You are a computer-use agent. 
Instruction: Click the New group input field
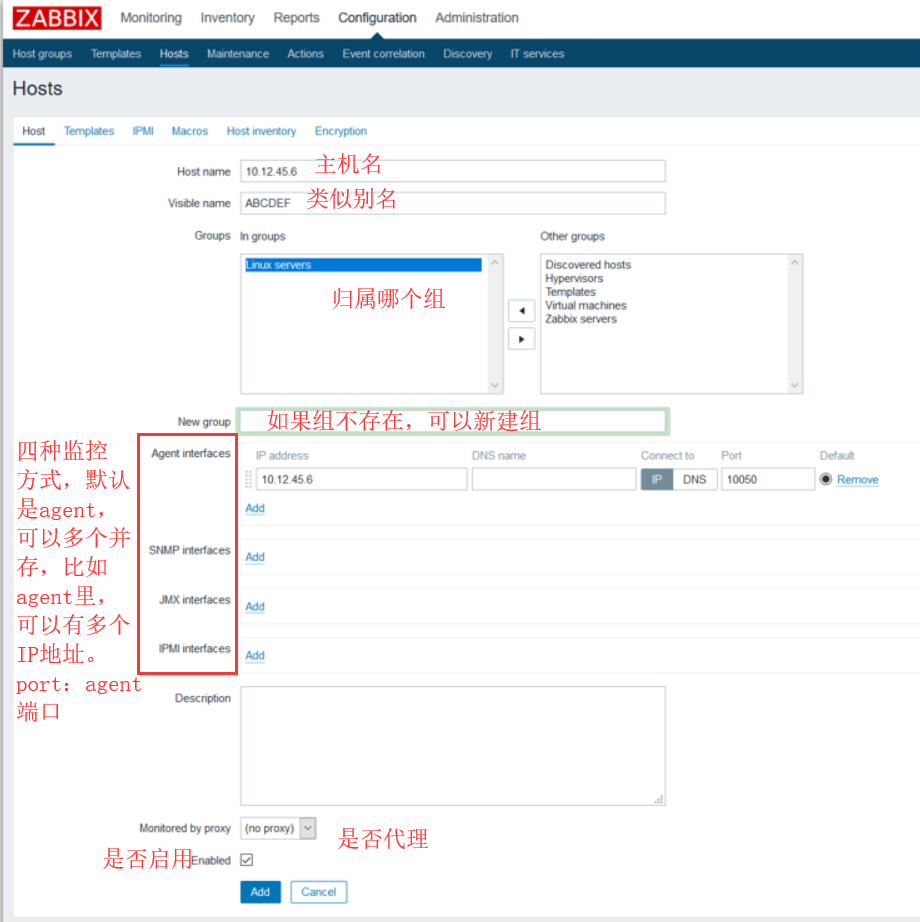(453, 421)
